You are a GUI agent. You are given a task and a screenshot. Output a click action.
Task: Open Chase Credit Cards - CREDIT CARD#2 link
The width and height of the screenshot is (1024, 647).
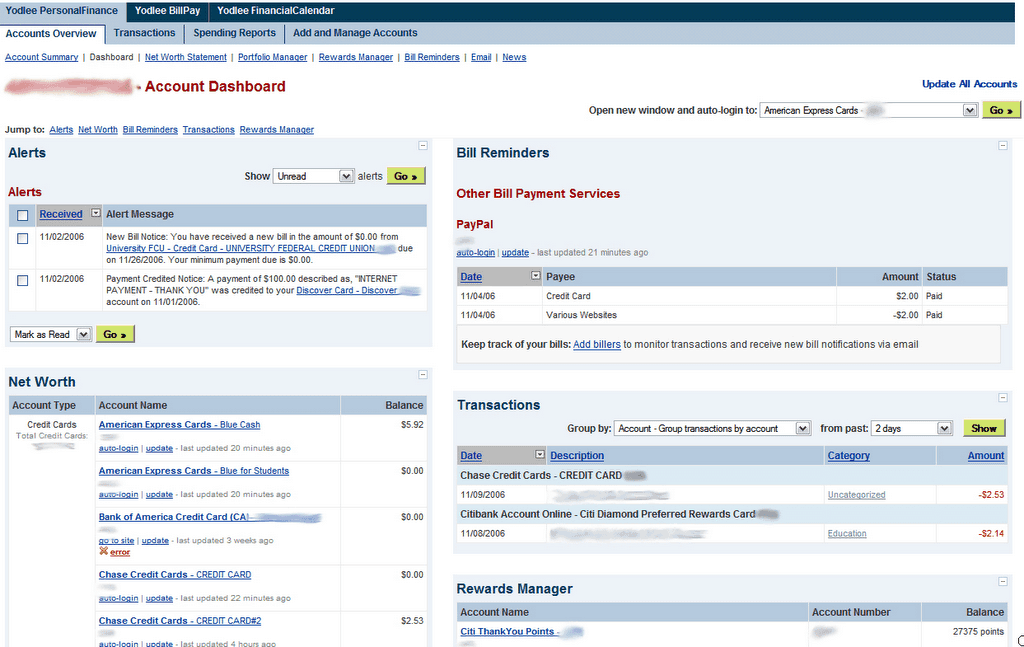[x=180, y=621]
